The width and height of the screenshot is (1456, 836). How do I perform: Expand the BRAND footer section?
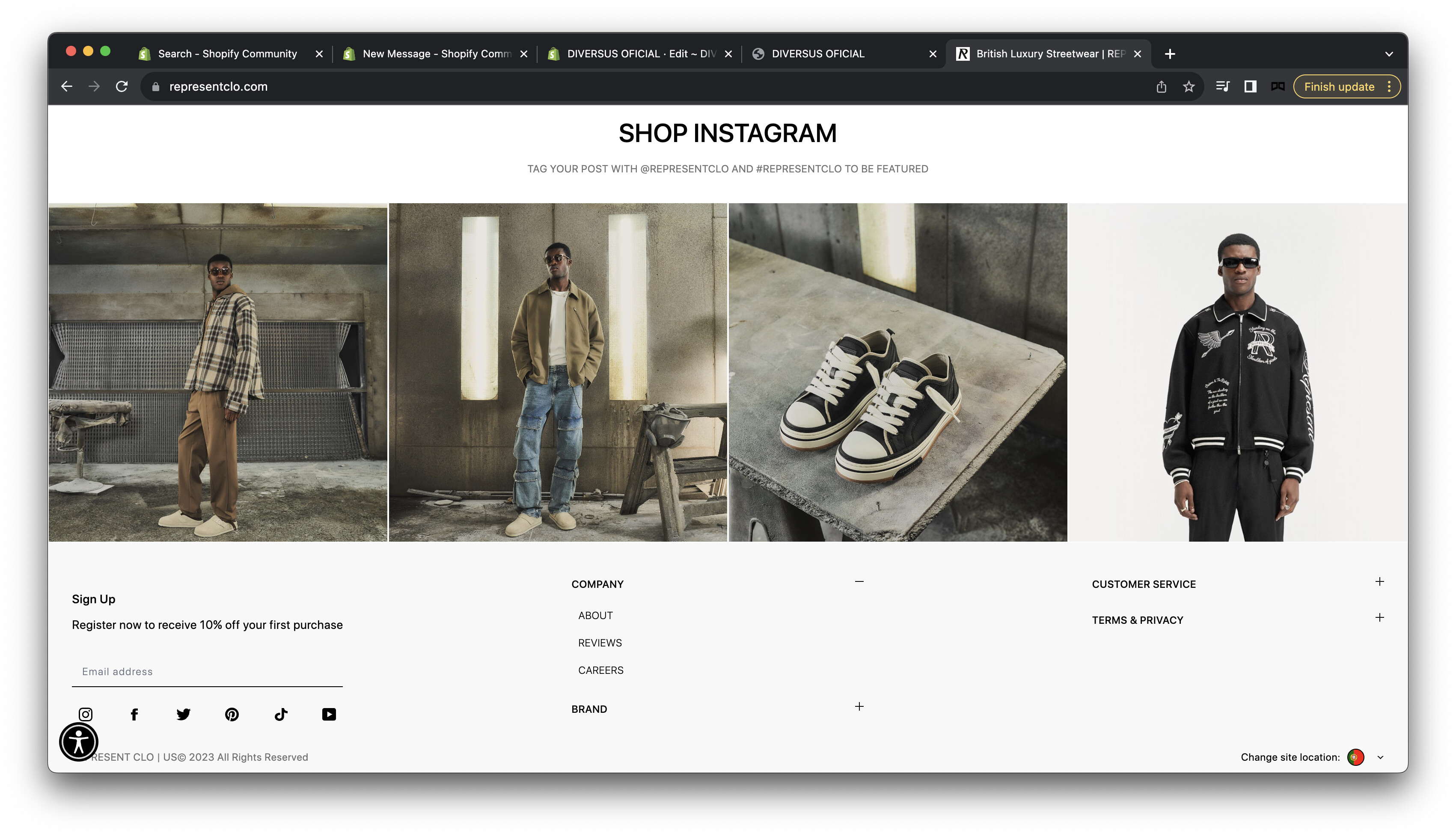point(859,707)
